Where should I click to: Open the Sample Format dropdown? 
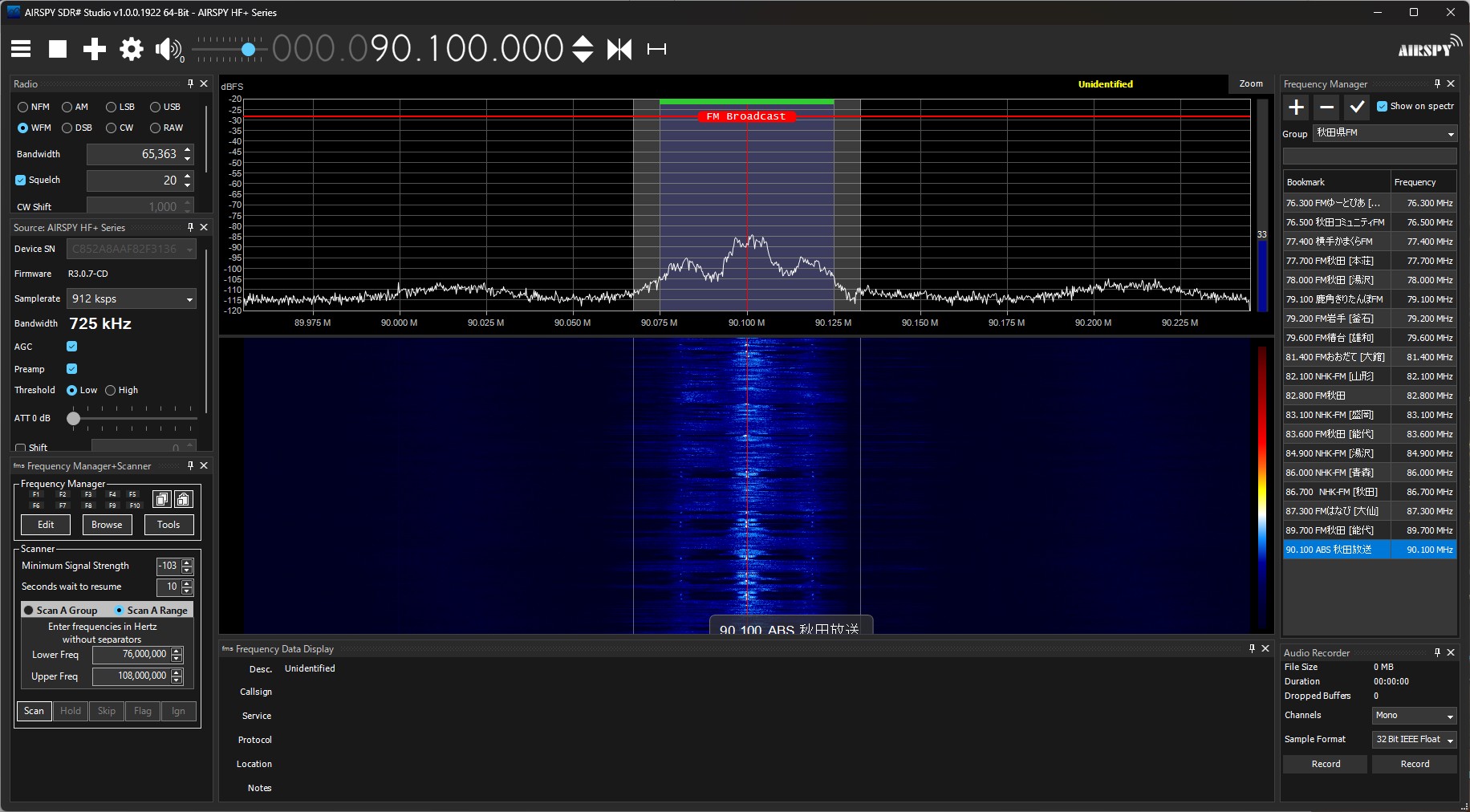click(x=1414, y=739)
